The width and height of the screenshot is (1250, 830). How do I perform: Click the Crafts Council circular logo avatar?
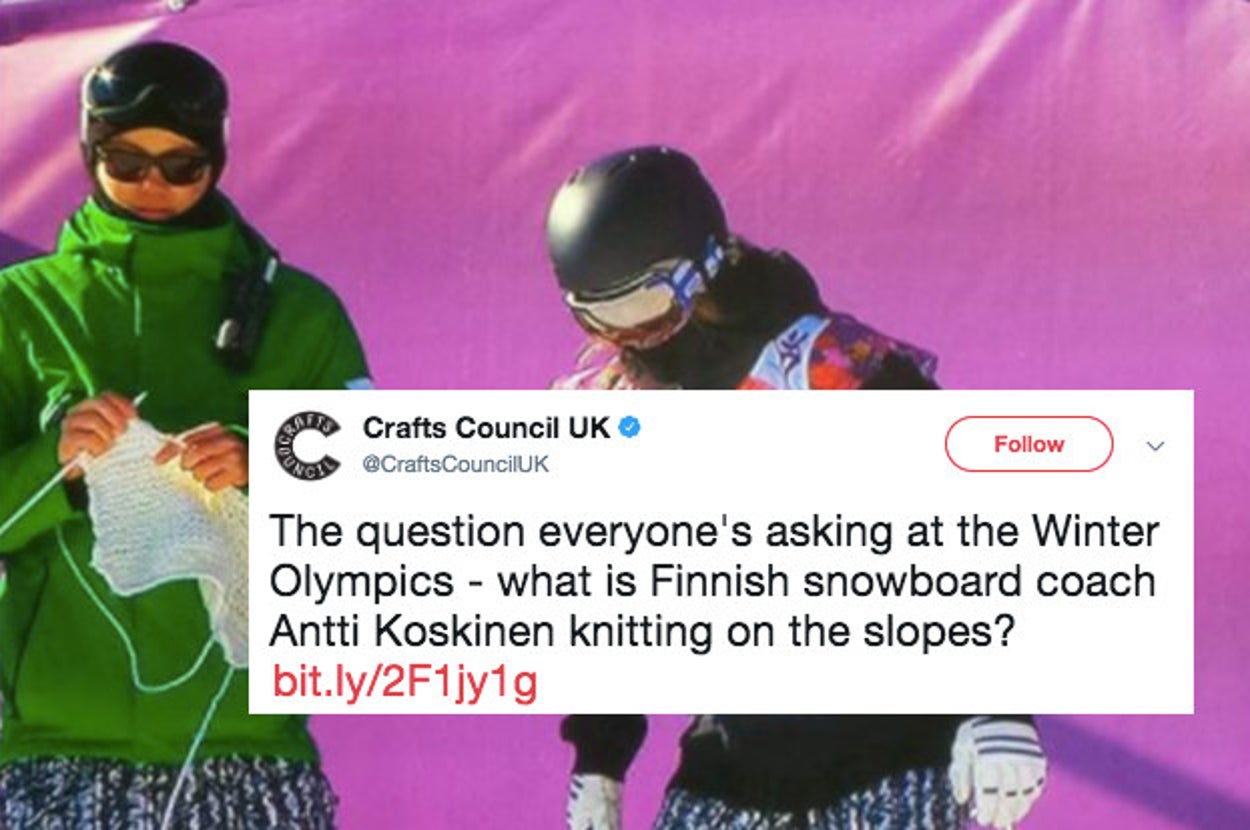(308, 446)
